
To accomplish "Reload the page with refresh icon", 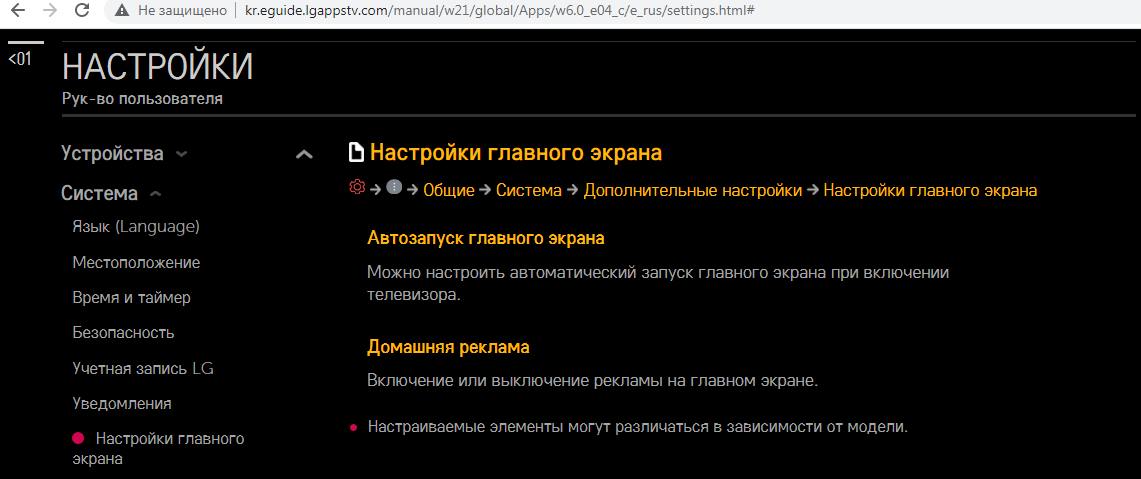I will [x=82, y=10].
